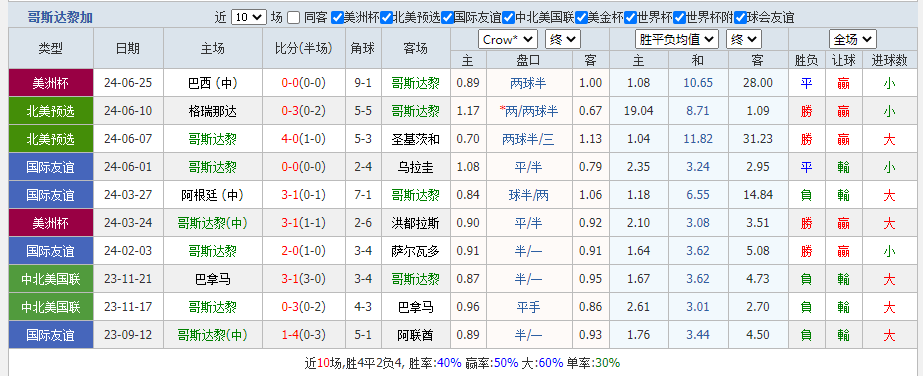Viewport: 923px width, 376px height.
Task: Uncheck the 北美预选 filter checkbox
Action: pyautogui.click(x=386, y=18)
